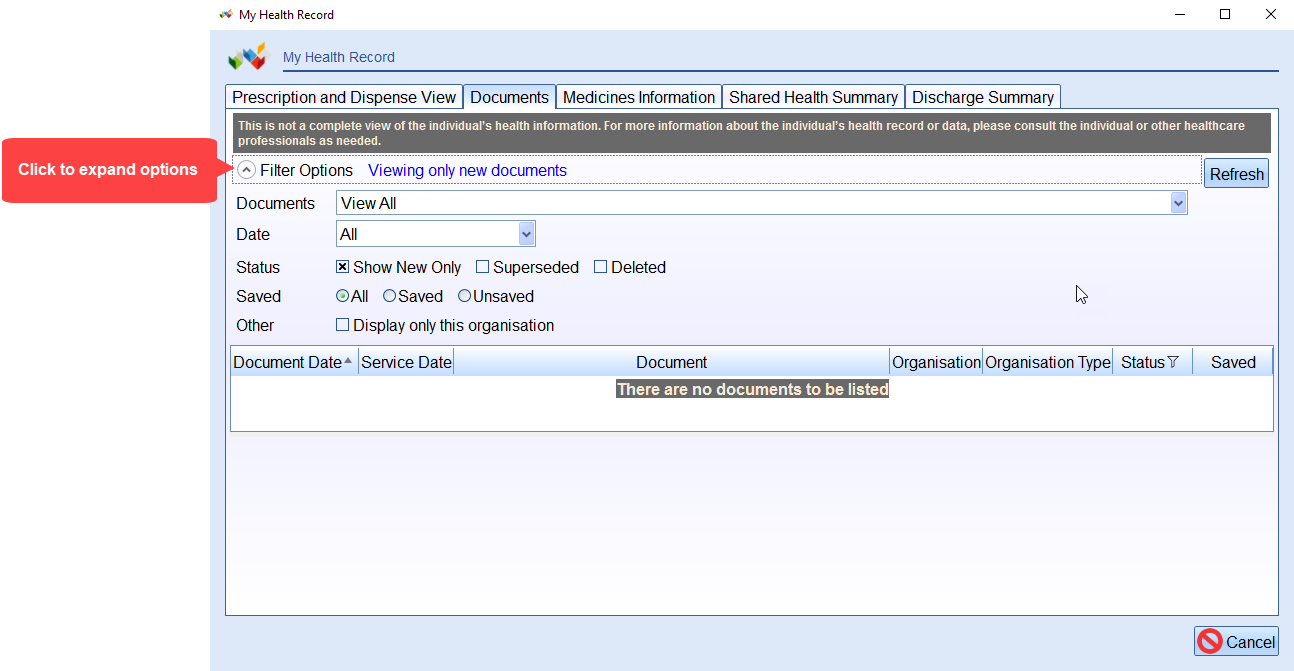Viewport: 1294px width, 671px height.
Task: Switch to Prescription and Dispense View tab
Action: 344,97
